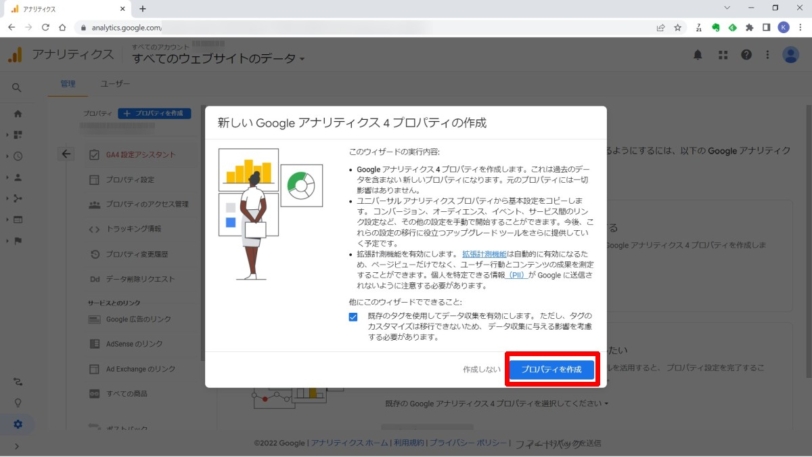
Task: Choose 作成しない to cancel the dialog
Action: click(x=482, y=369)
